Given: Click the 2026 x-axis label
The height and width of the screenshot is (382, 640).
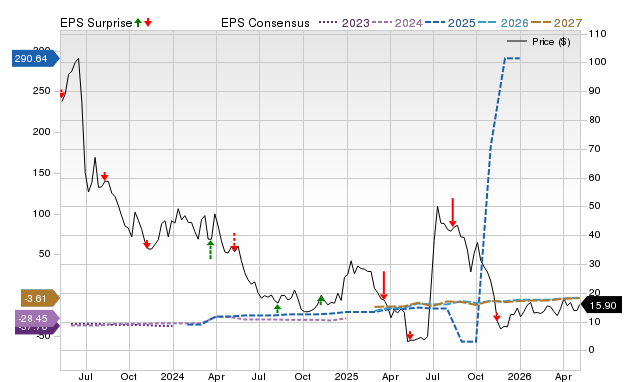Looking at the screenshot, I should coord(519,376).
